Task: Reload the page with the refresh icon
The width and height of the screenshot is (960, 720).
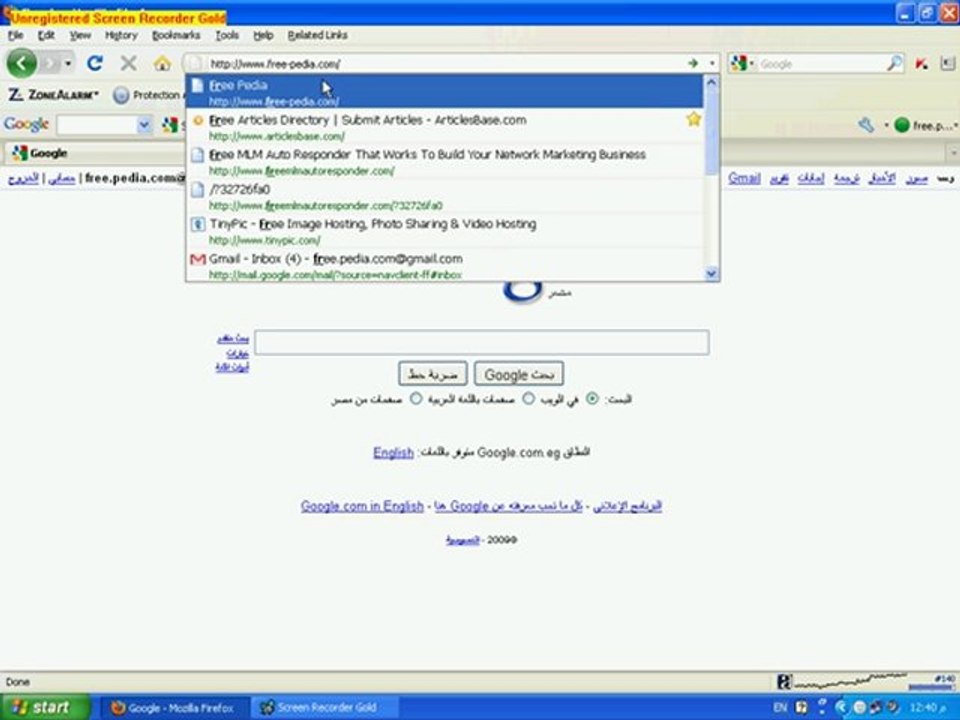Action: [94, 63]
